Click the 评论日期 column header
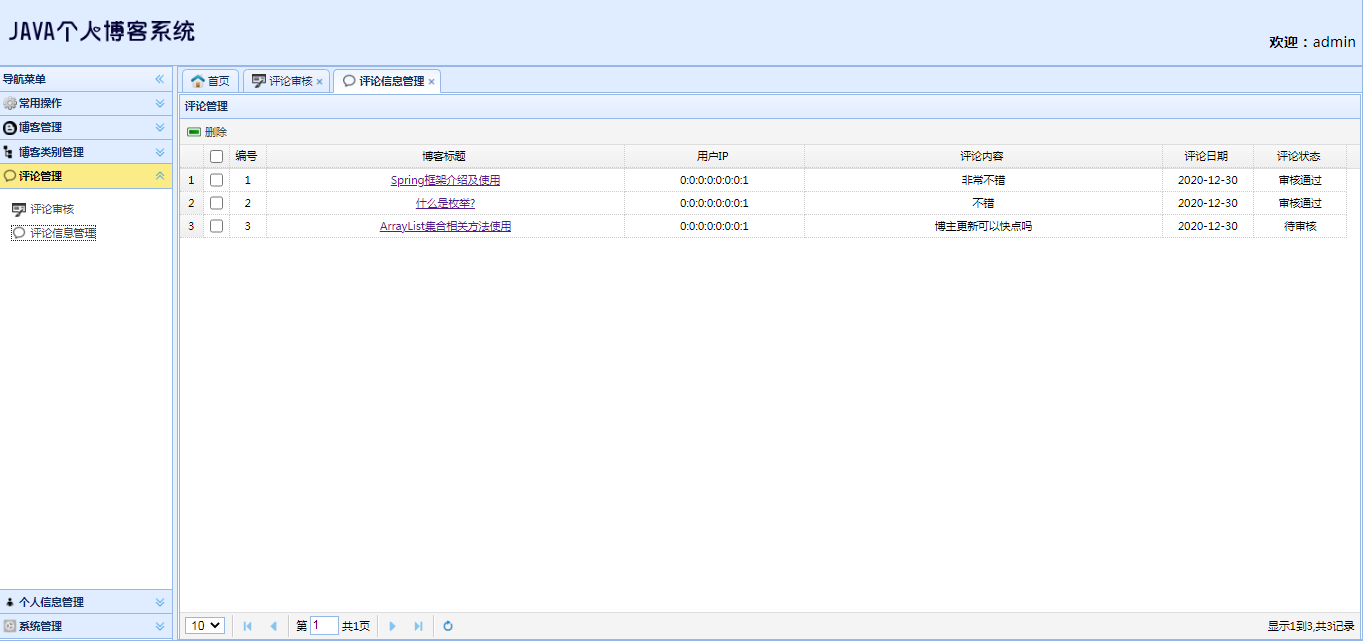The image size is (1363, 641). point(1206,156)
